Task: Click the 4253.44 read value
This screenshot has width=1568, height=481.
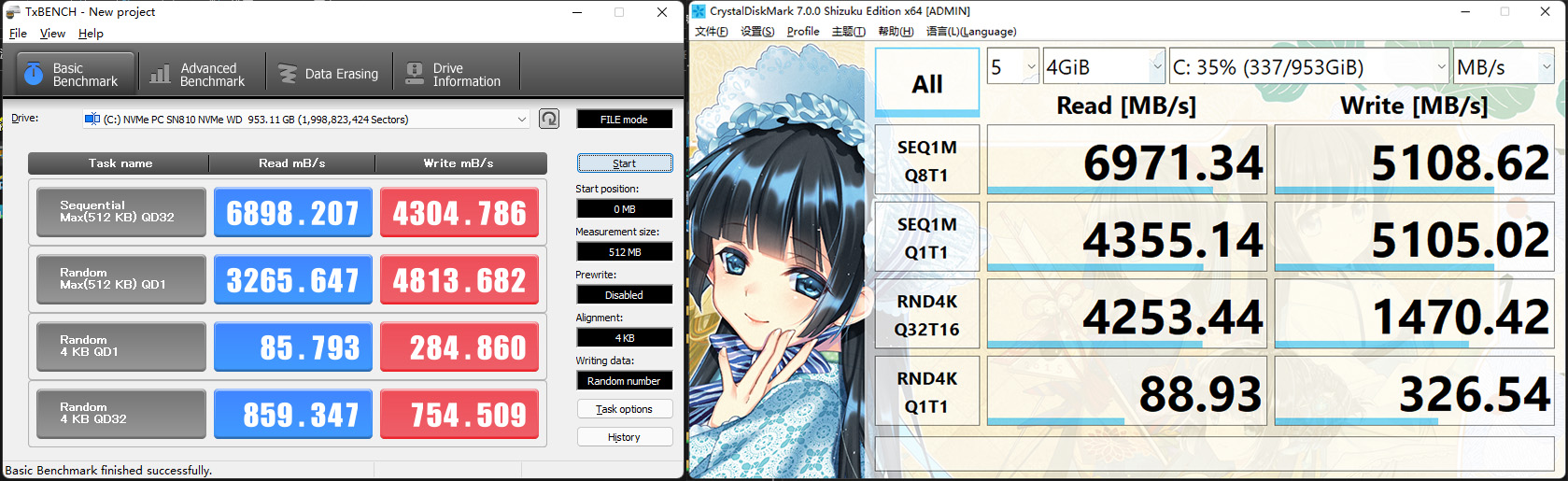Action: [1126, 315]
